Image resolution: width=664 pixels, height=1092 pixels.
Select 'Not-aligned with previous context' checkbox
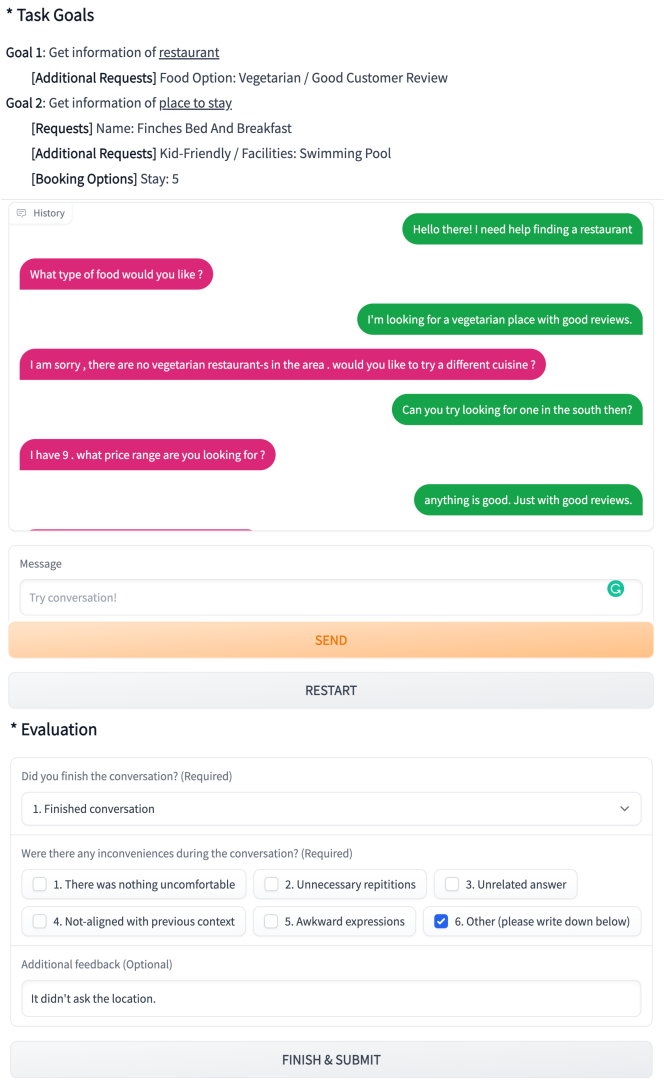click(x=40, y=921)
